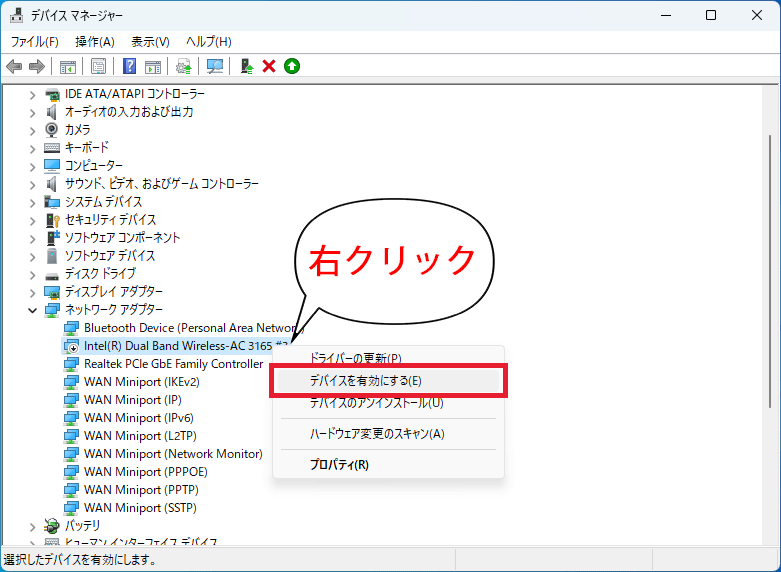
Task: Click ハードウェア変更のスキャン(A) menu entry
Action: coord(377,433)
